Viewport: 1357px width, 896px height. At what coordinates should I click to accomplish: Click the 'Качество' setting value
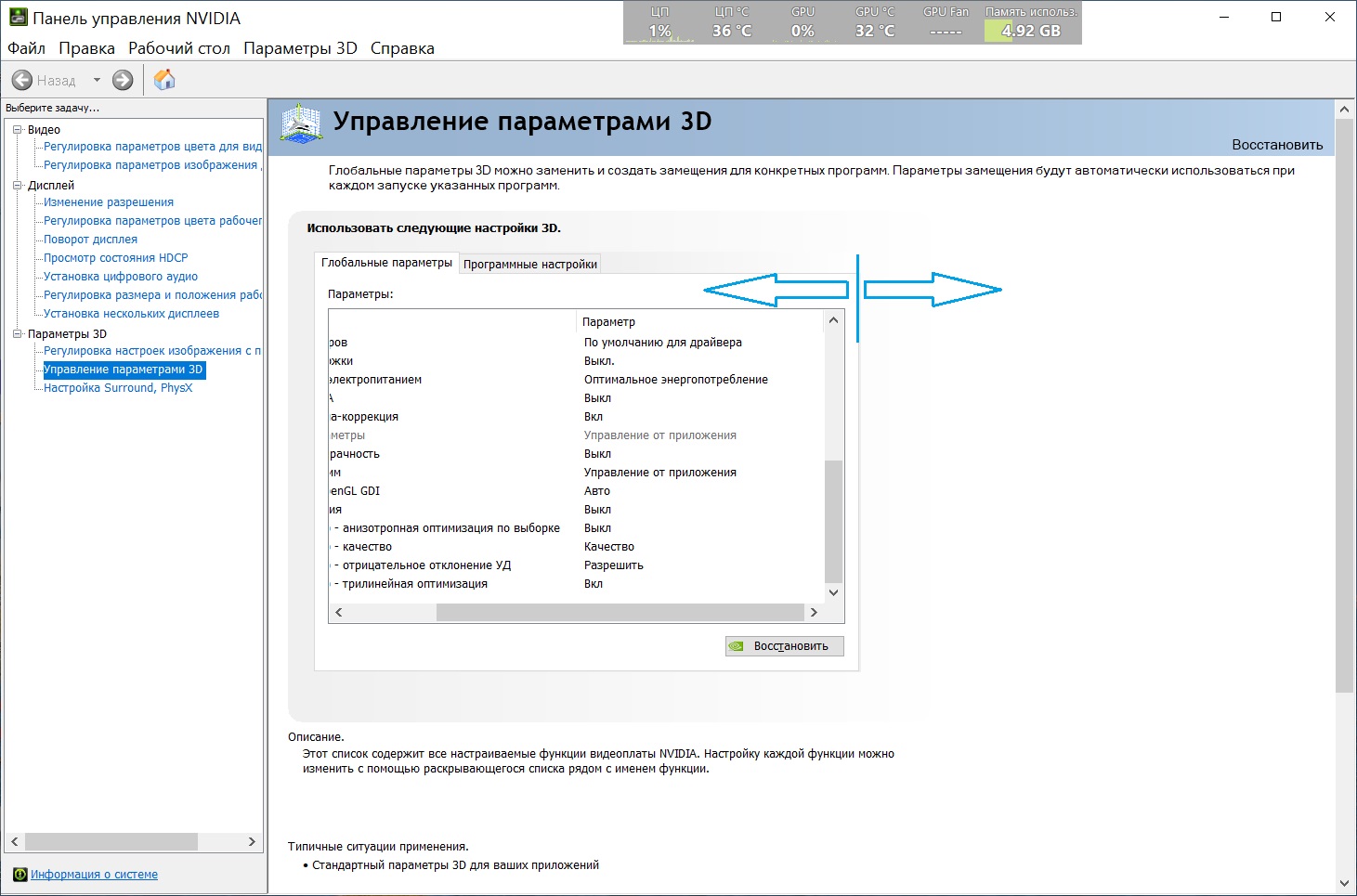click(x=609, y=547)
